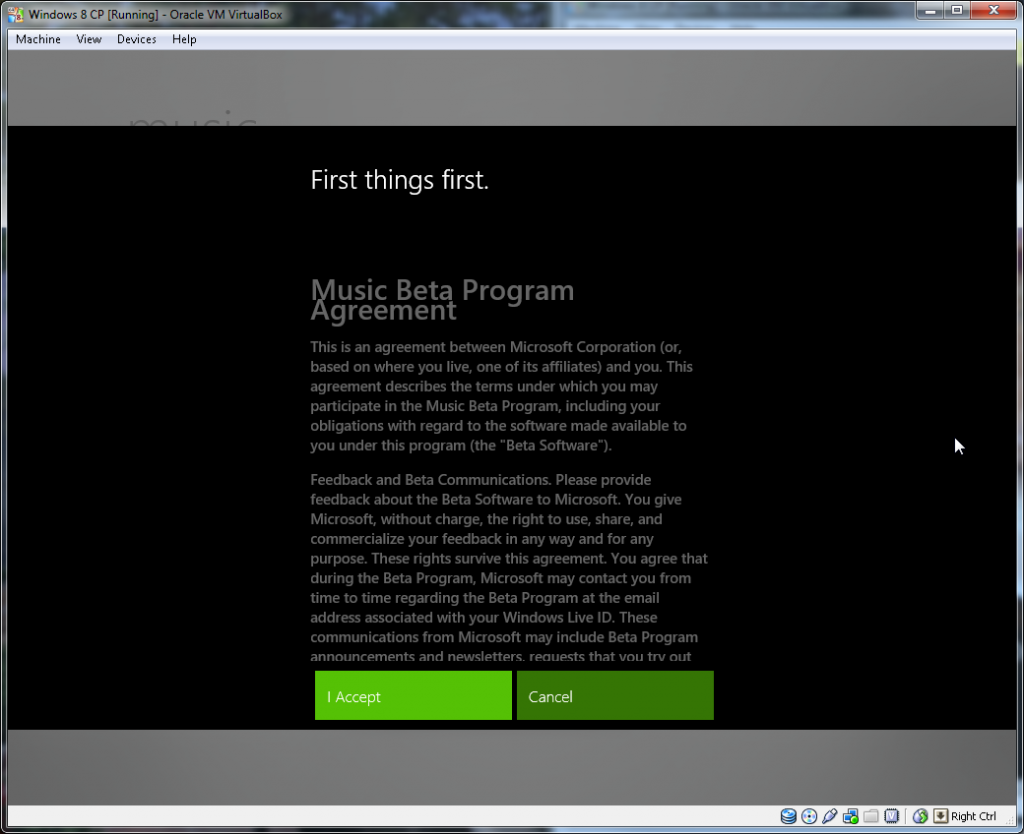
Task: Click the USB devices icon in status bar
Action: click(830, 816)
